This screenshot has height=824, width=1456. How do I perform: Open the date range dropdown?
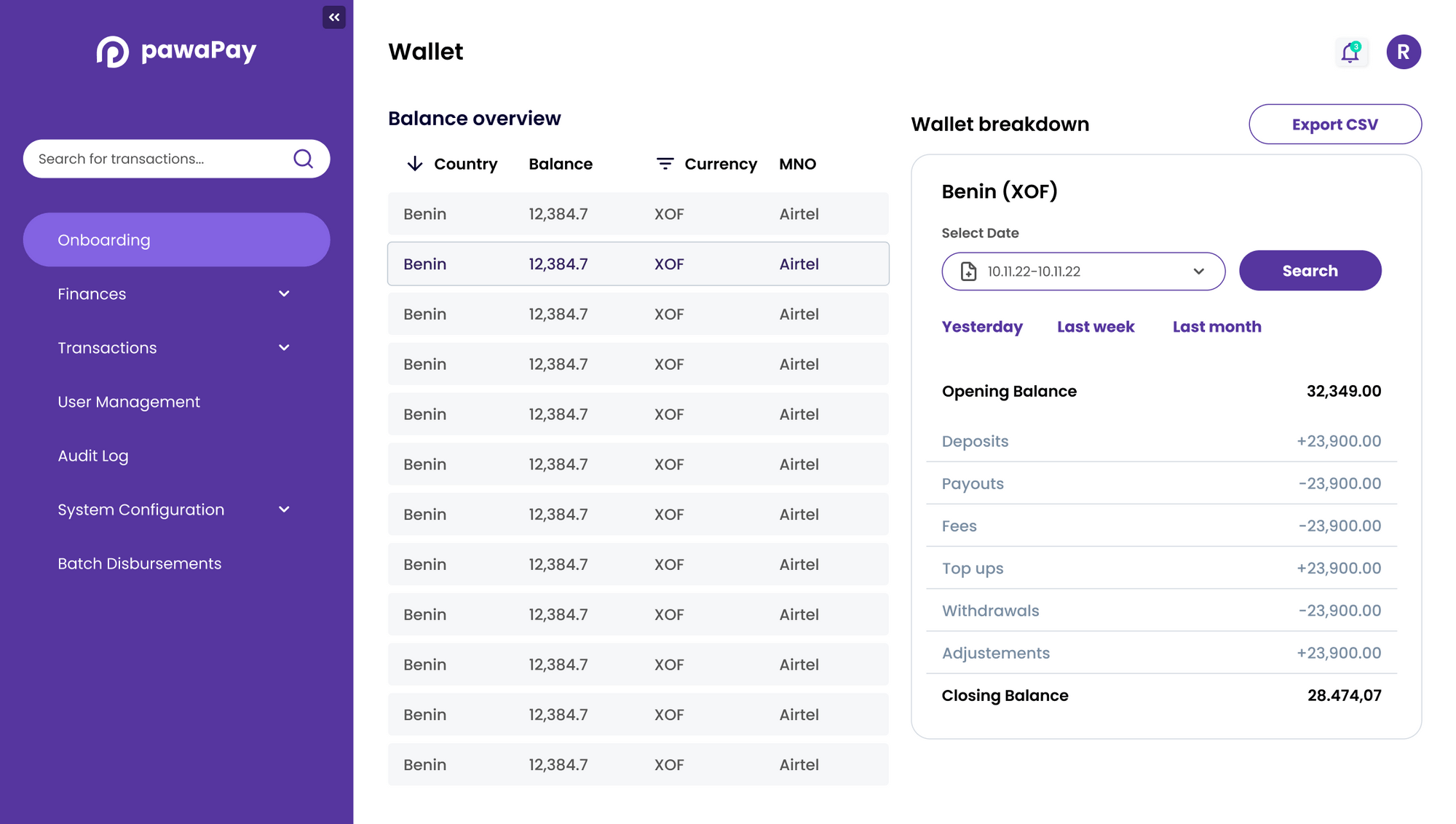pyautogui.click(x=1199, y=271)
